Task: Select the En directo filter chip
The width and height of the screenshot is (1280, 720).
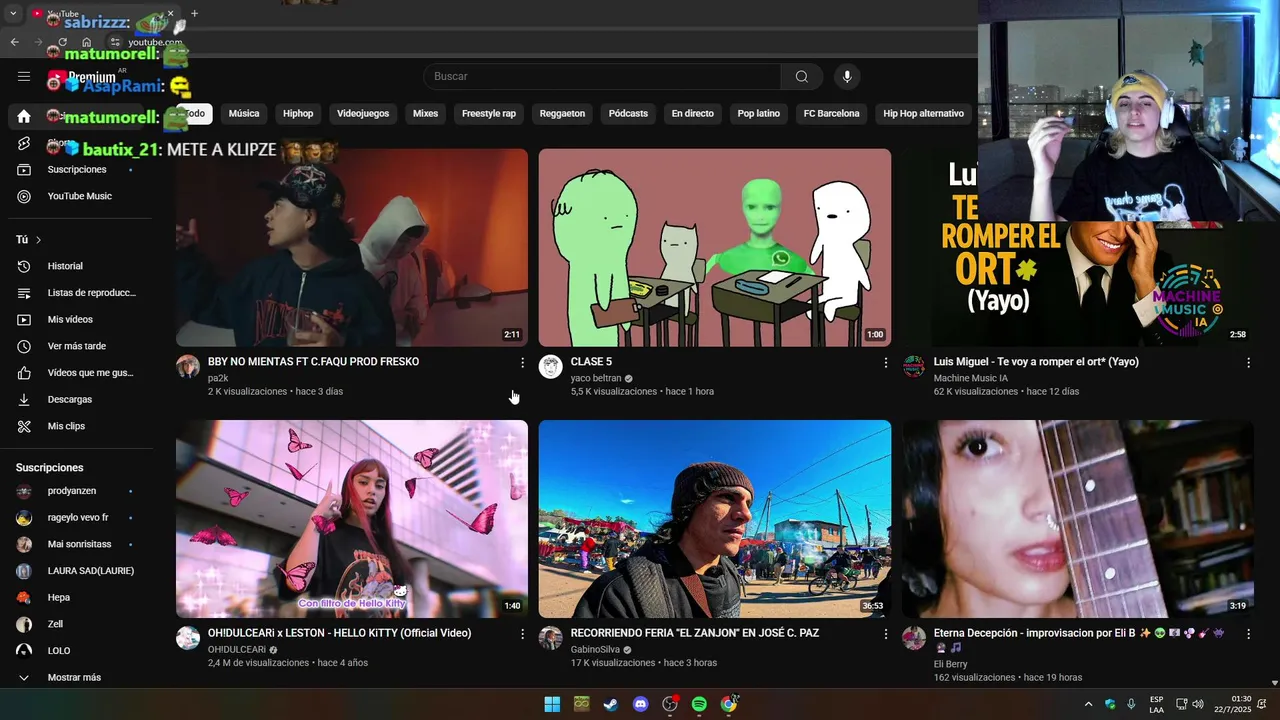Action: coord(693,114)
